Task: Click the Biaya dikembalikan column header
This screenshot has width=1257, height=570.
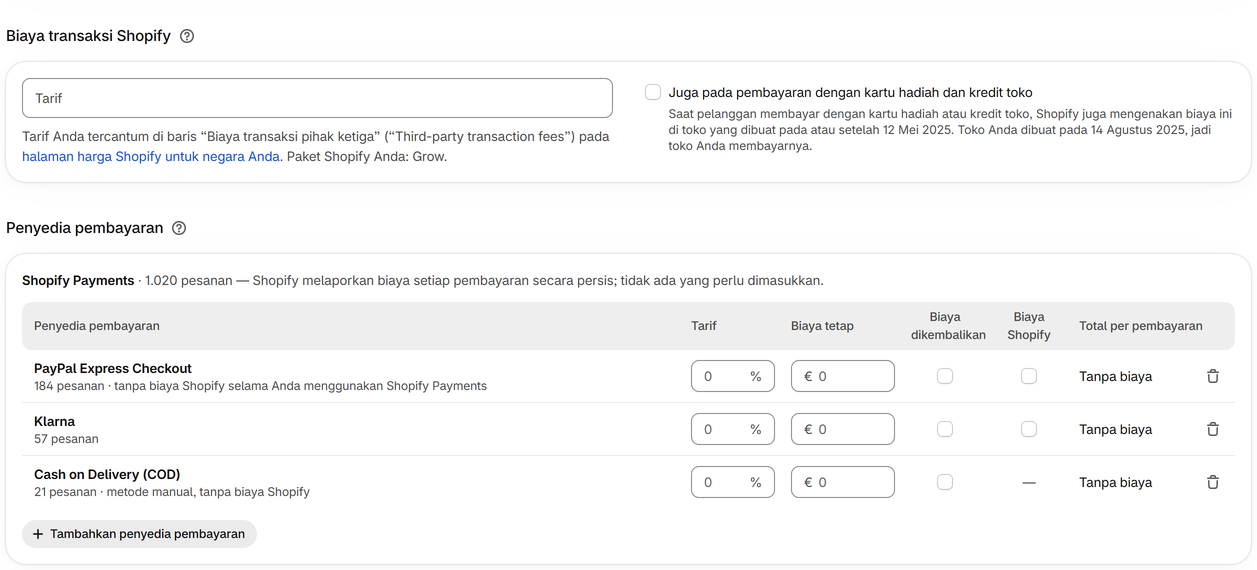Action: [948, 326]
